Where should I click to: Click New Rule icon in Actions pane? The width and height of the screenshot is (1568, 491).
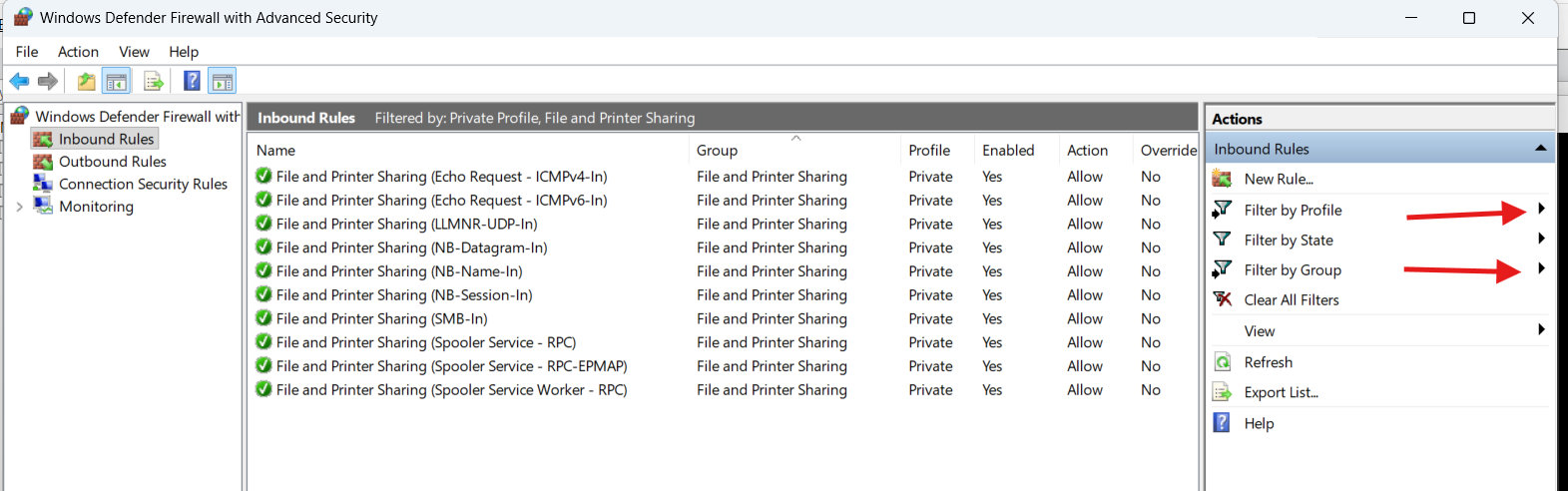coord(1222,179)
